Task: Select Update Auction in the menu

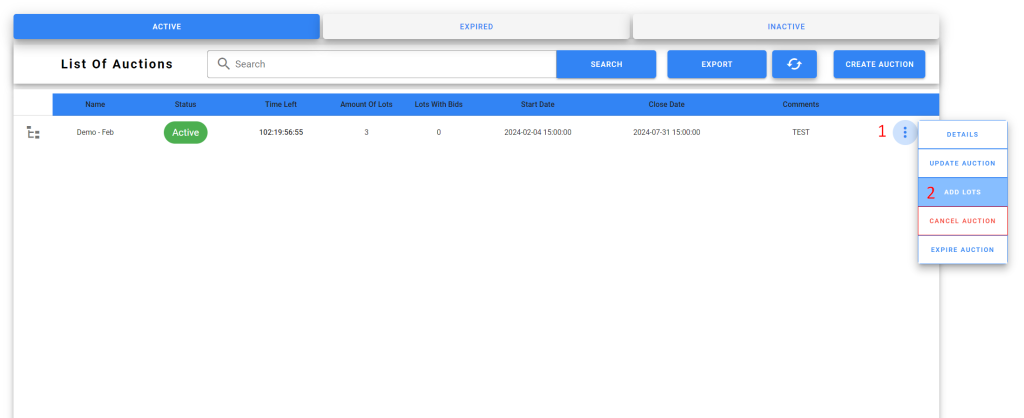Action: [962, 163]
